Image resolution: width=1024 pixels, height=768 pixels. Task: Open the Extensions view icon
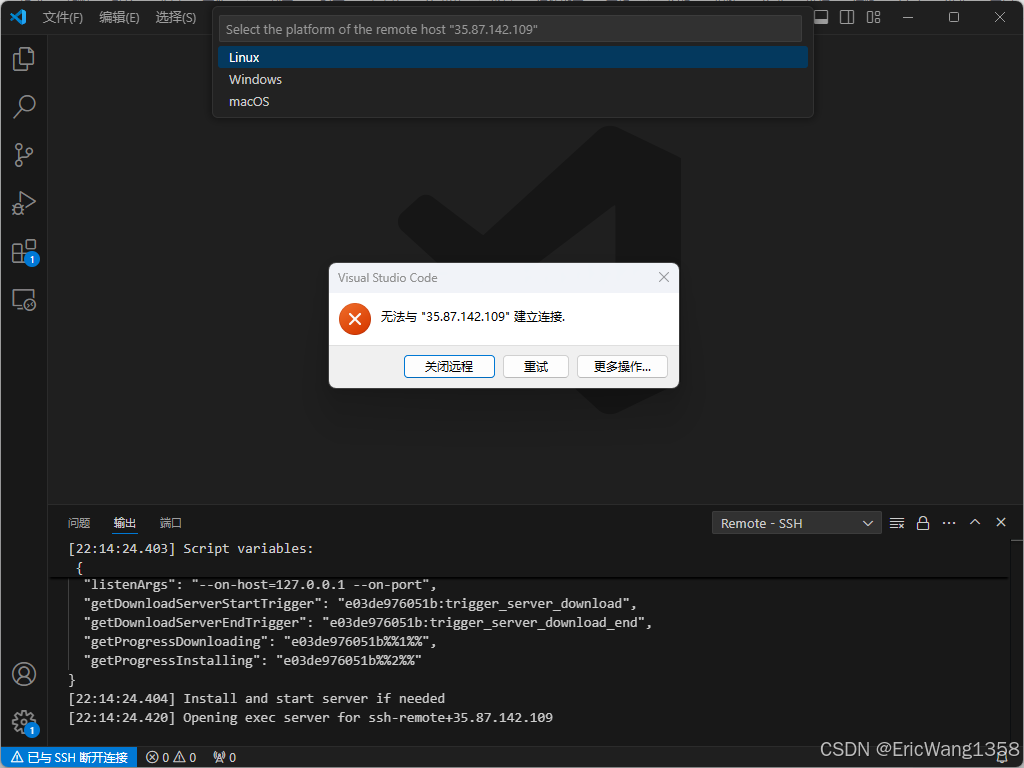[x=24, y=251]
